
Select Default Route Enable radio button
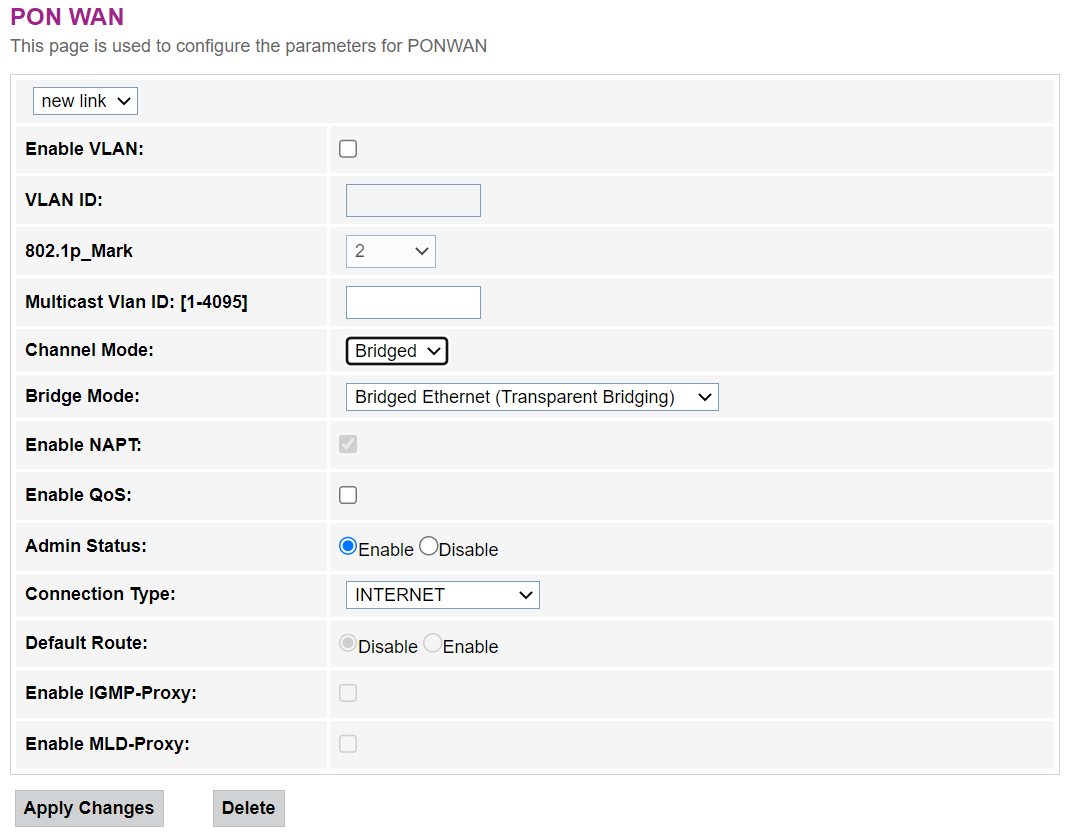pos(432,643)
